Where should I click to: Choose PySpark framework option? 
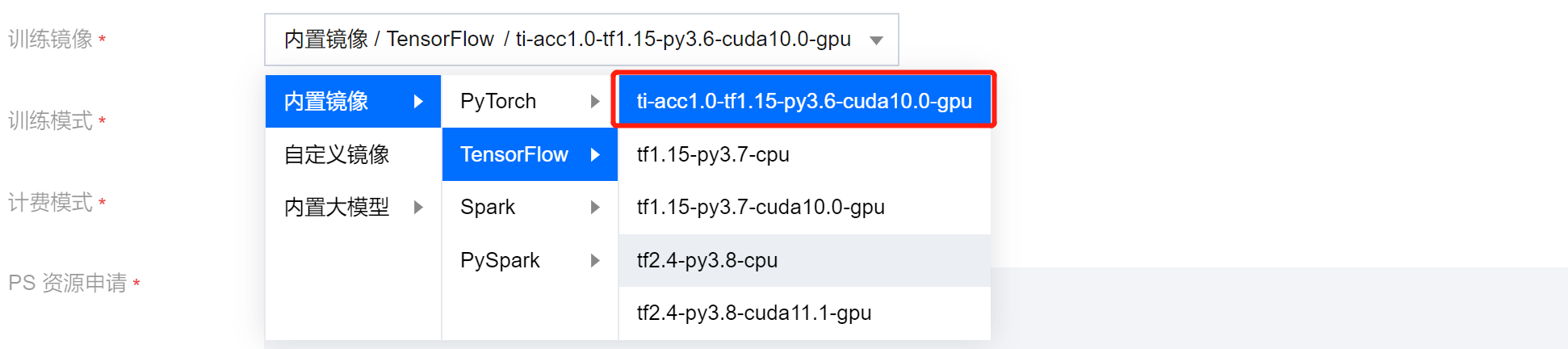click(500, 260)
